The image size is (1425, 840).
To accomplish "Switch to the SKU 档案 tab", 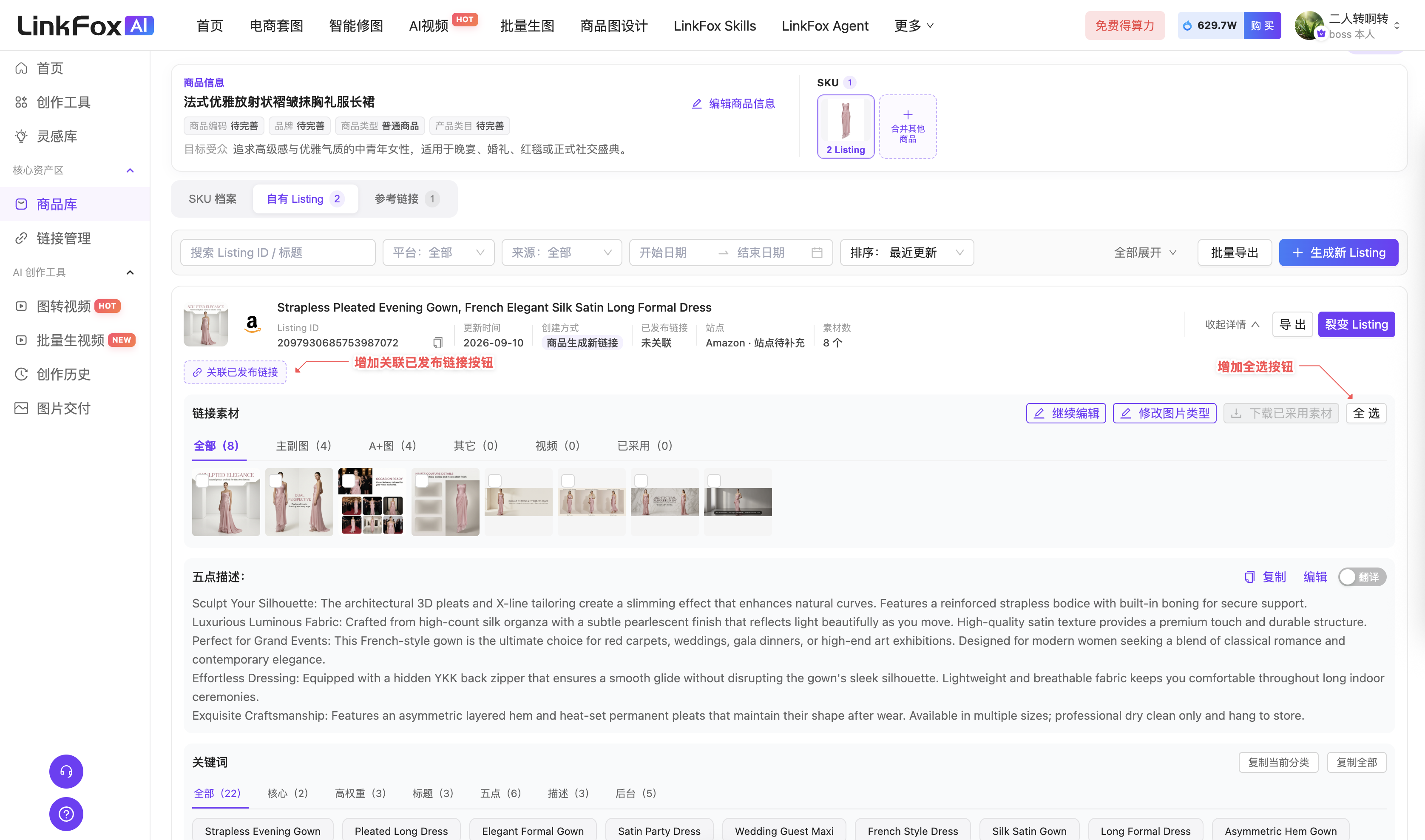I will pyautogui.click(x=212, y=199).
